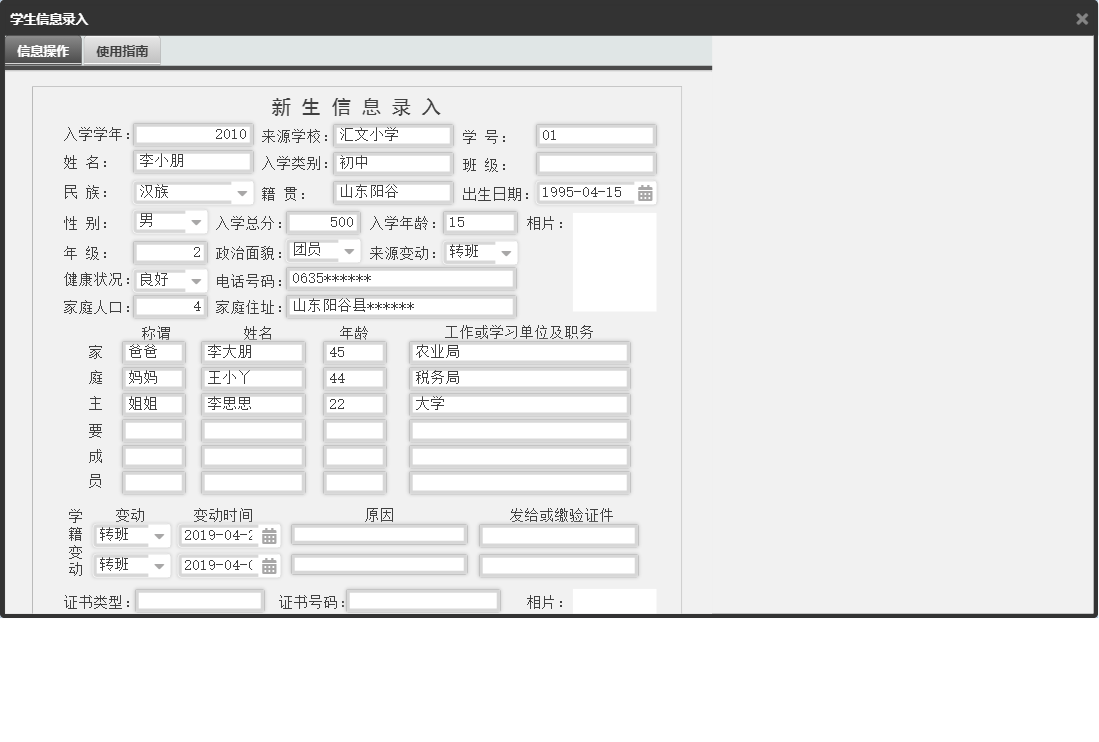Click the age field showing 45

(355, 352)
